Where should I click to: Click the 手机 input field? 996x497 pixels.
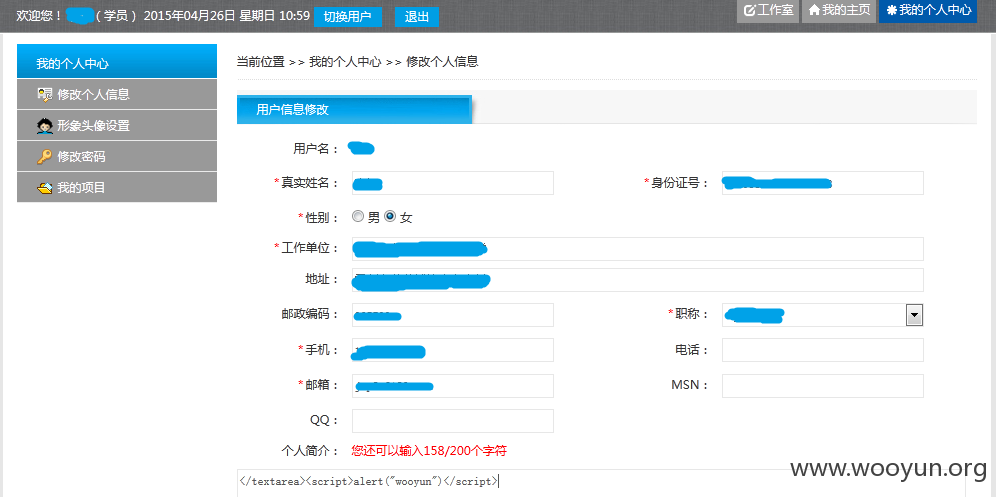click(x=453, y=350)
